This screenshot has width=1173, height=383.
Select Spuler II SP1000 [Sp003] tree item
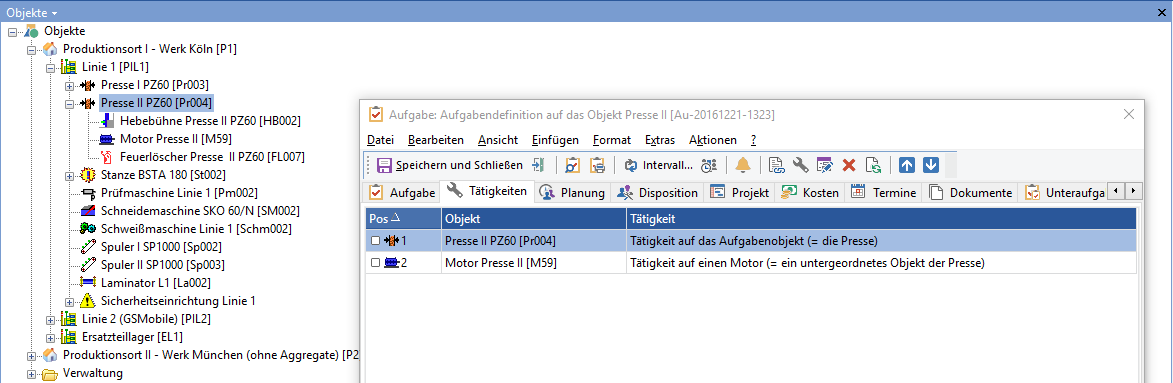pyautogui.click(x=162, y=265)
